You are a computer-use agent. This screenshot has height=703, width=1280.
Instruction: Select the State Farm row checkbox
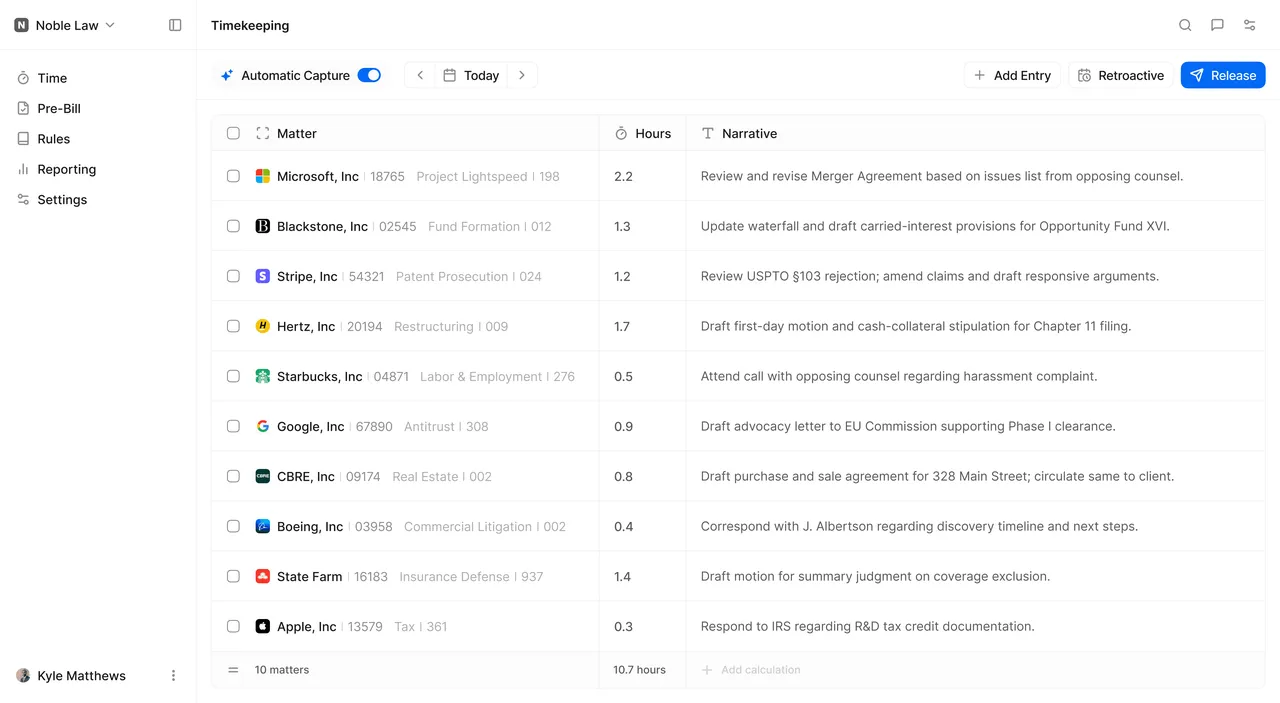click(233, 576)
